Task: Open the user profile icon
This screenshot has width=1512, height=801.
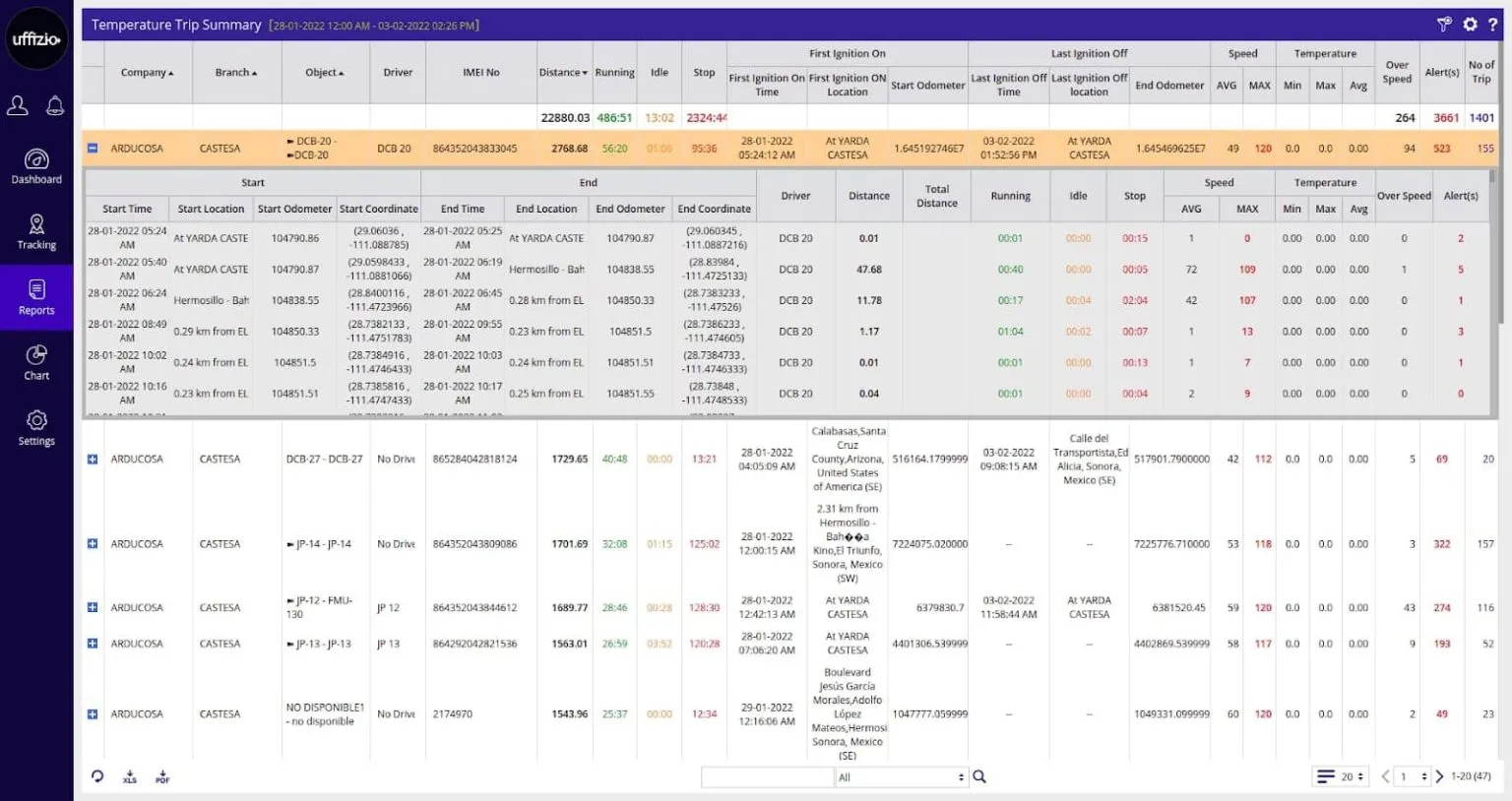Action: tap(18, 106)
